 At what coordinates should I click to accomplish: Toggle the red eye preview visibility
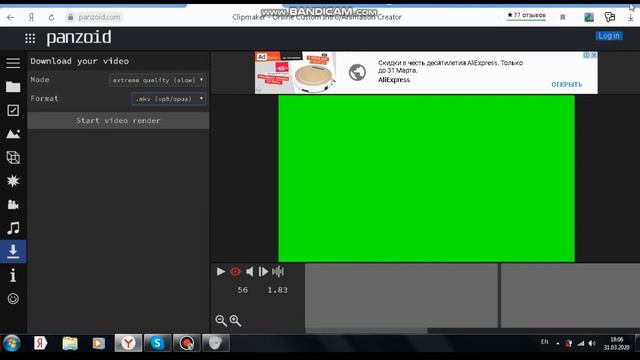click(235, 271)
